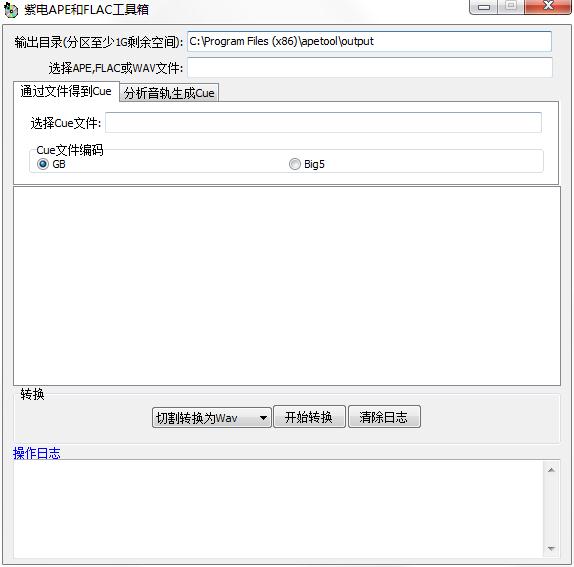This screenshot has height=567, width=574.
Task: Click the 选择Cue文件 input field
Action: (x=323, y=123)
